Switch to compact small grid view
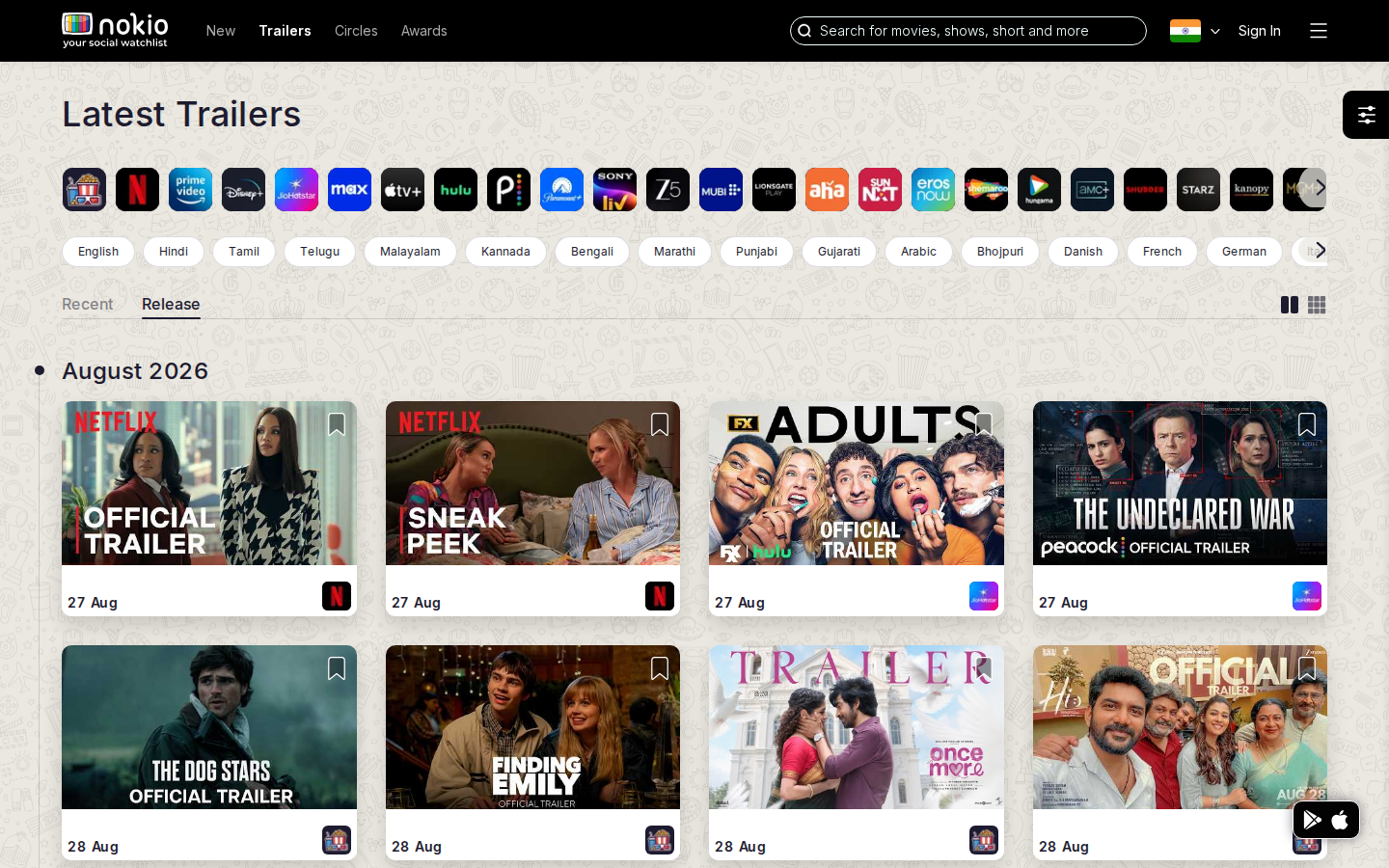Screen dimensions: 1389x868 pyautogui.click(x=1317, y=305)
